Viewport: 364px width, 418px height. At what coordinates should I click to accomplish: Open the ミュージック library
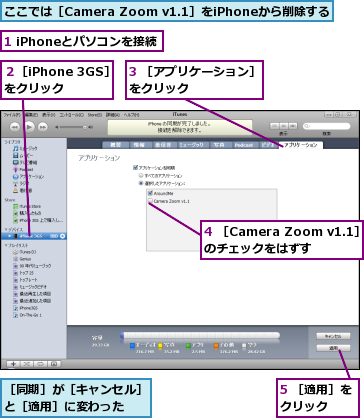pyautogui.click(x=25, y=148)
